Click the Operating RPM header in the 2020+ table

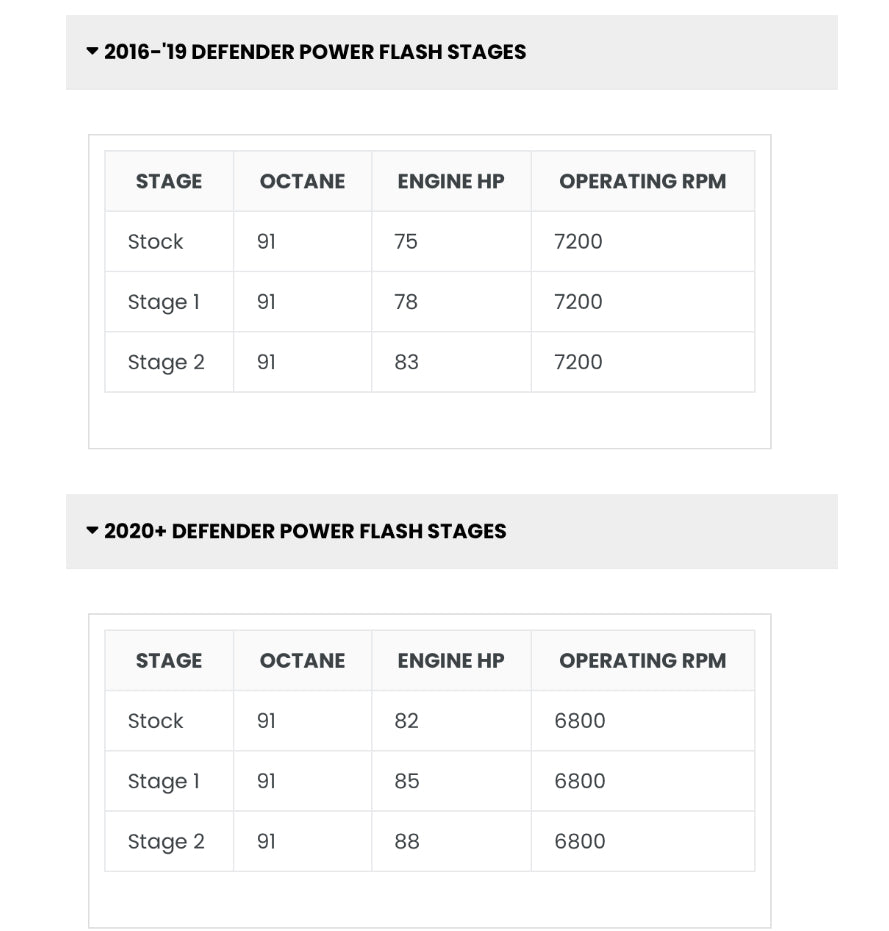coord(642,660)
